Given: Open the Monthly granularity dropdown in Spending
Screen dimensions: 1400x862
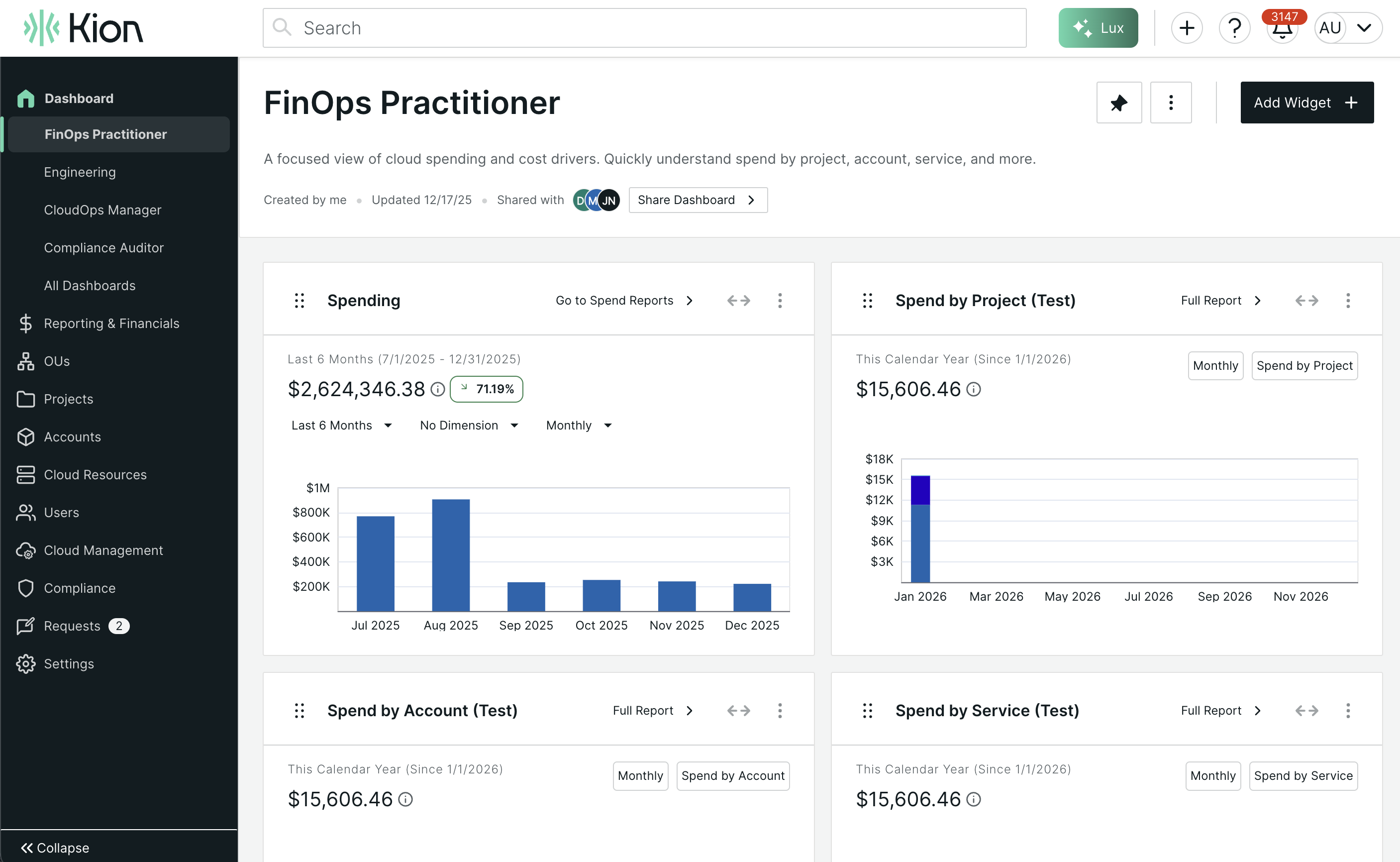Looking at the screenshot, I should [x=578, y=426].
